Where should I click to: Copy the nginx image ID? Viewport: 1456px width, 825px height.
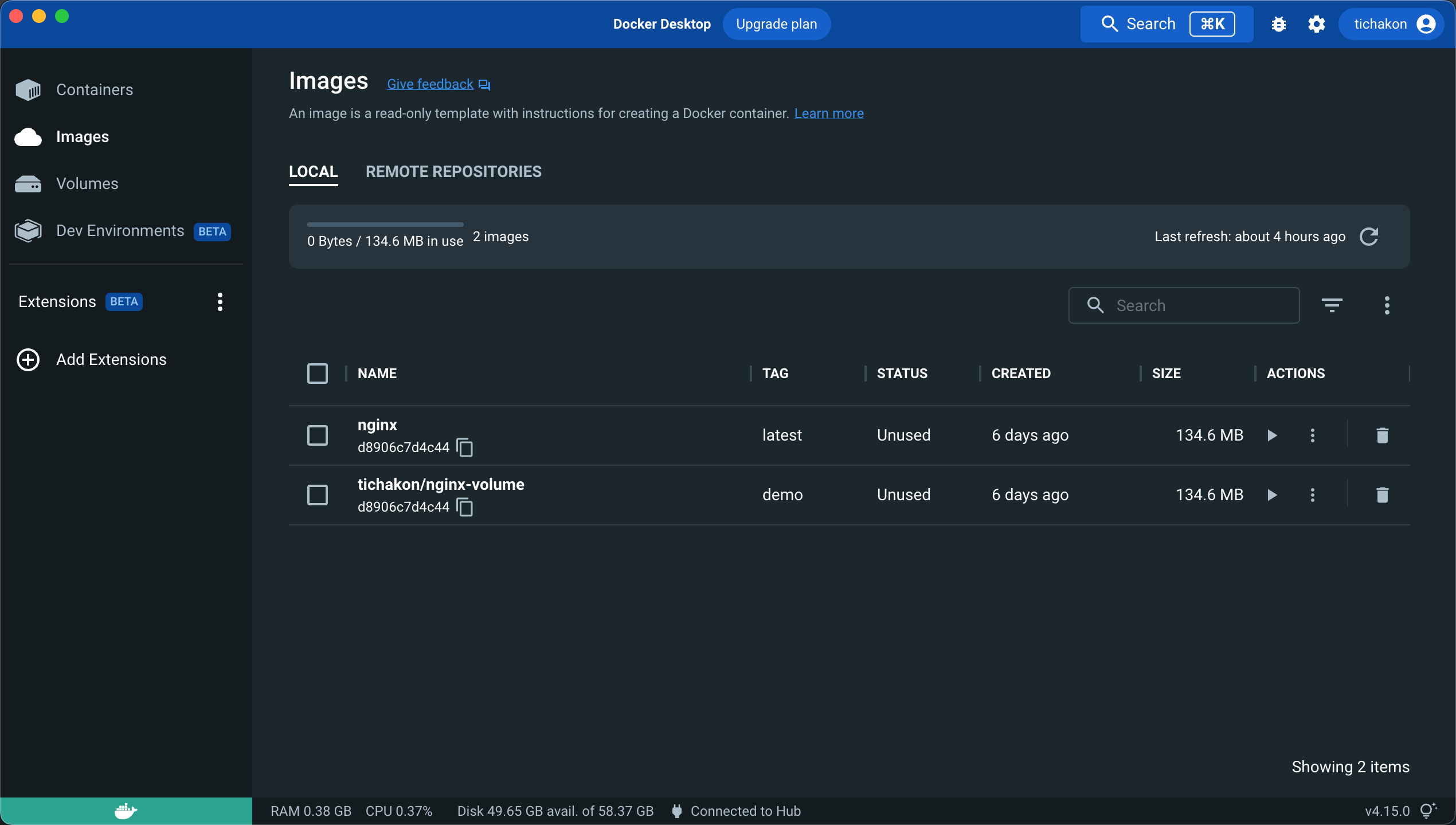click(x=464, y=447)
